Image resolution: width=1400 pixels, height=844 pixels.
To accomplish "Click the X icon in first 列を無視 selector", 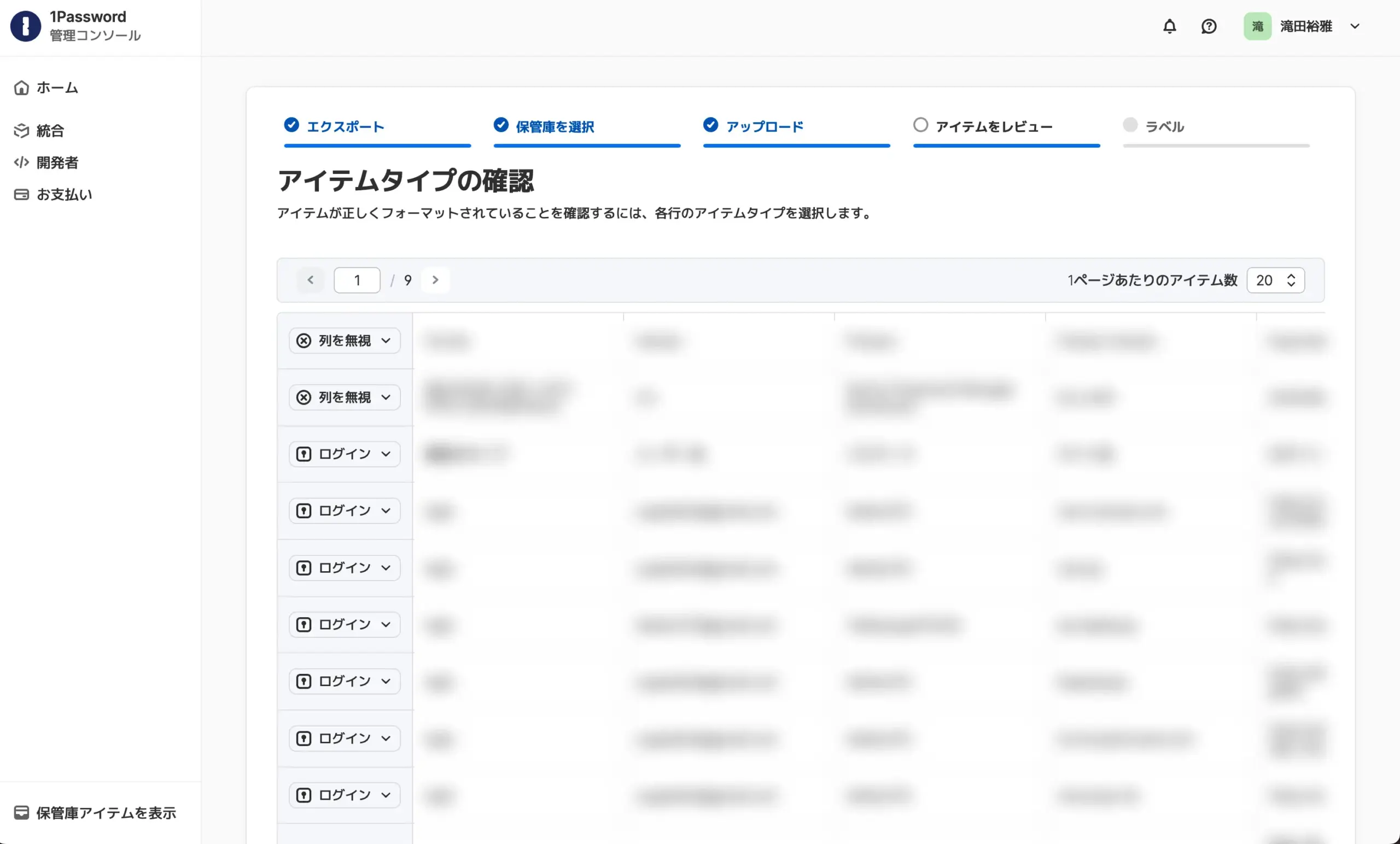I will 304,341.
